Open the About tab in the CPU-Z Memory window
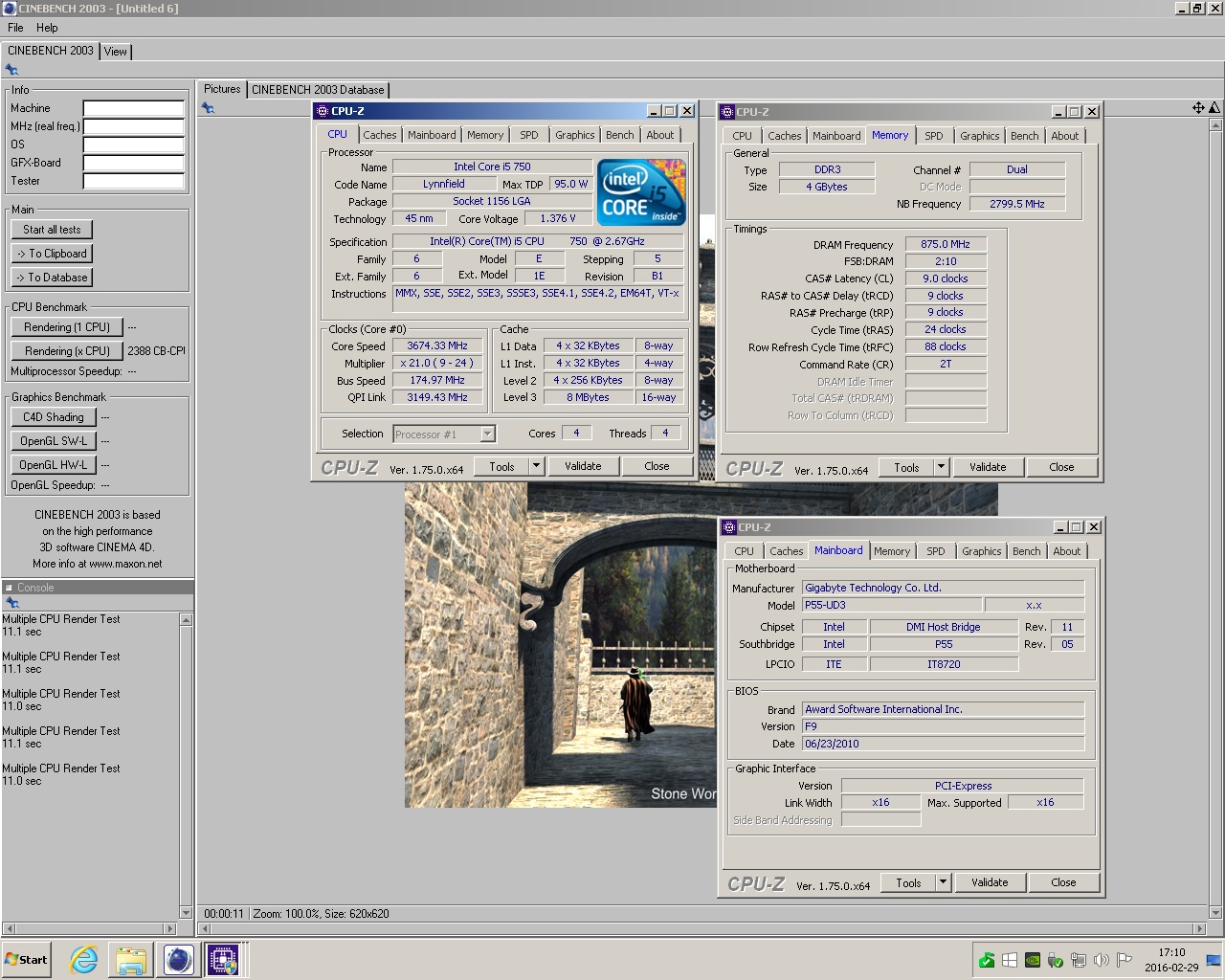Image resolution: width=1225 pixels, height=980 pixels. (1065, 136)
